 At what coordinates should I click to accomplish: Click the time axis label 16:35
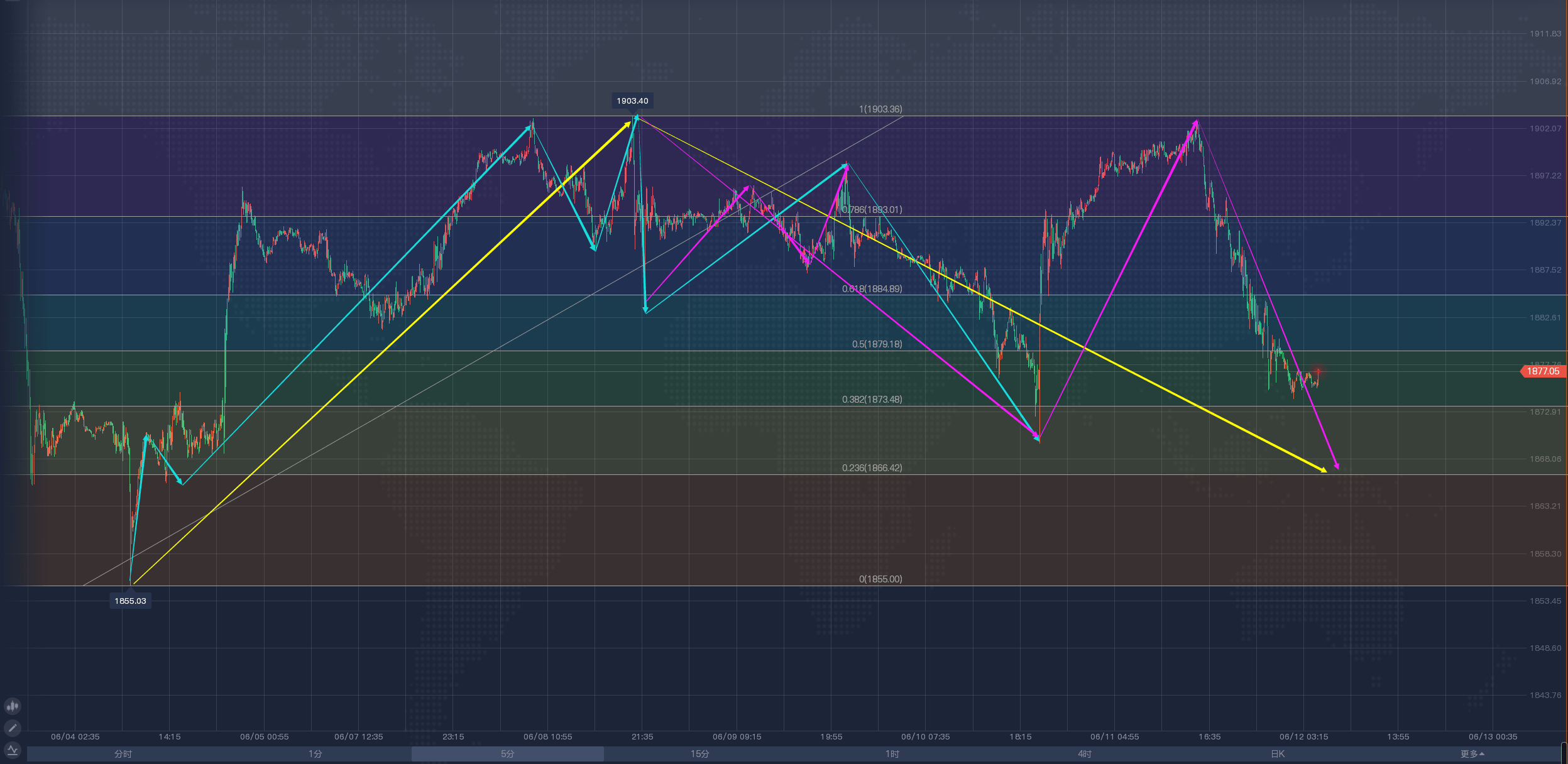1210,737
